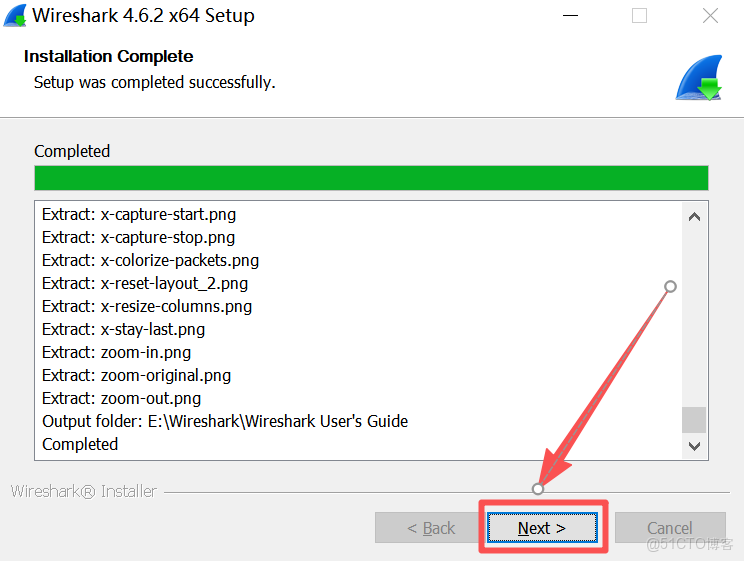Select the Output folder log line
The height and width of the screenshot is (561, 744).
(x=225, y=421)
